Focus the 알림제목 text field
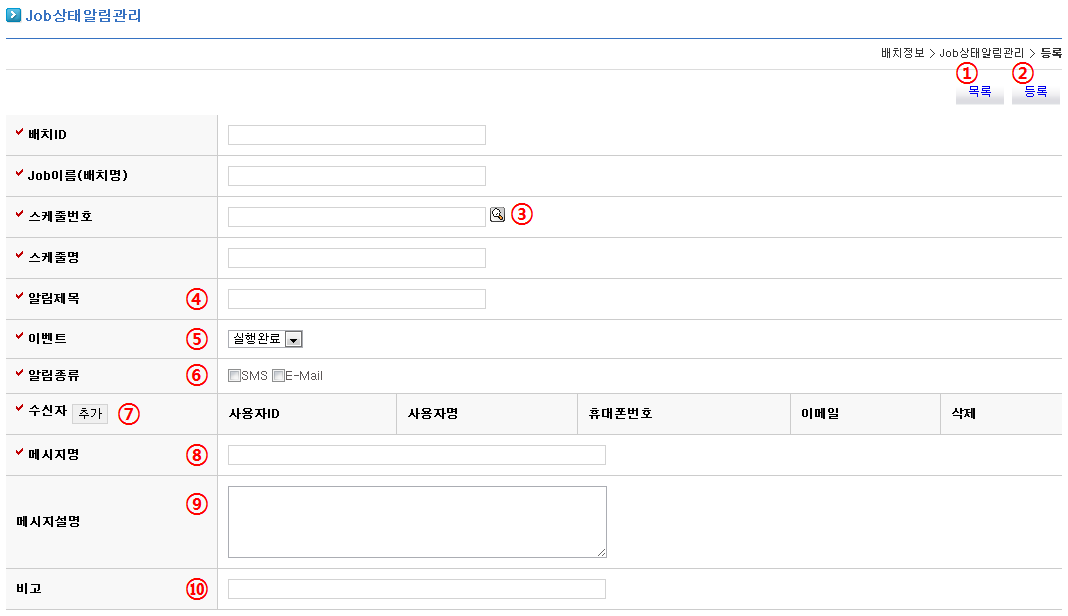 356,299
